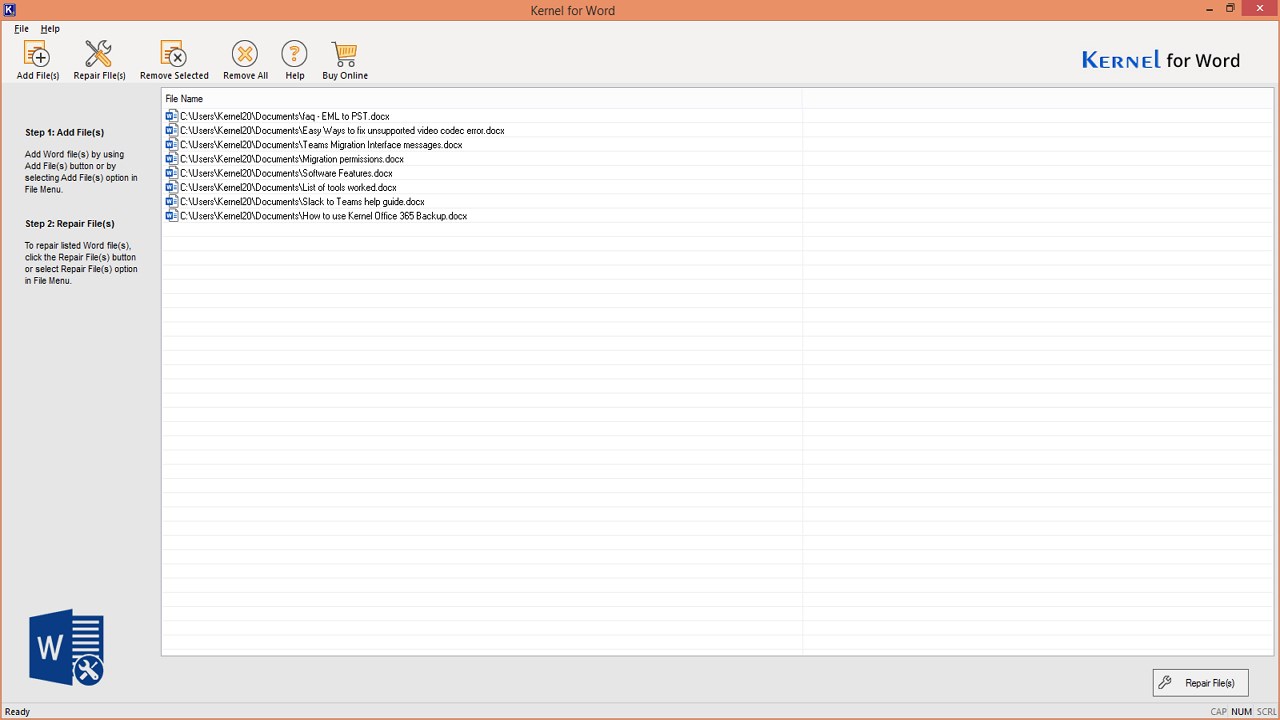Viewport: 1280px width, 720px height.
Task: Open the Help menu in menu bar
Action: (x=50, y=29)
